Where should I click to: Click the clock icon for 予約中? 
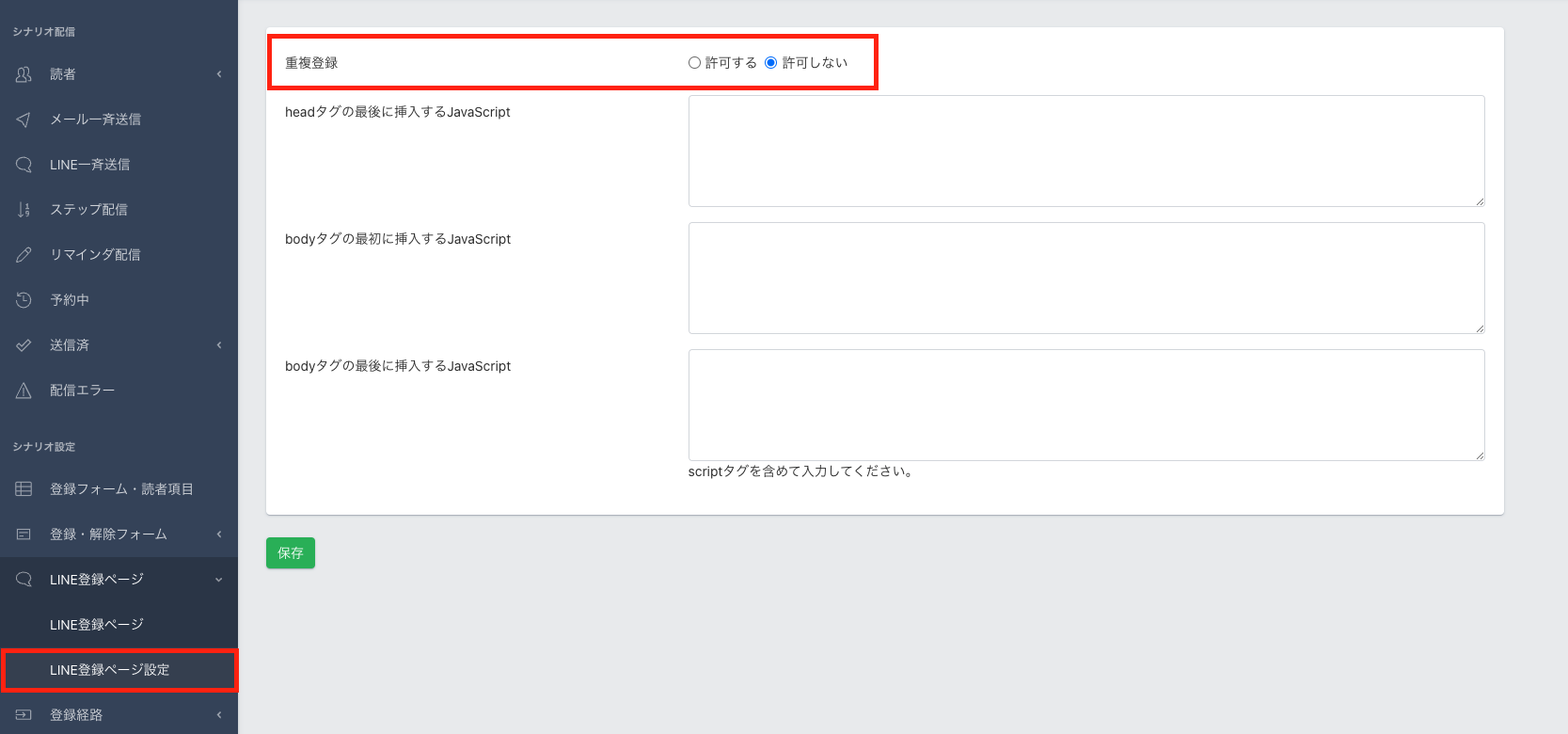[x=24, y=300]
